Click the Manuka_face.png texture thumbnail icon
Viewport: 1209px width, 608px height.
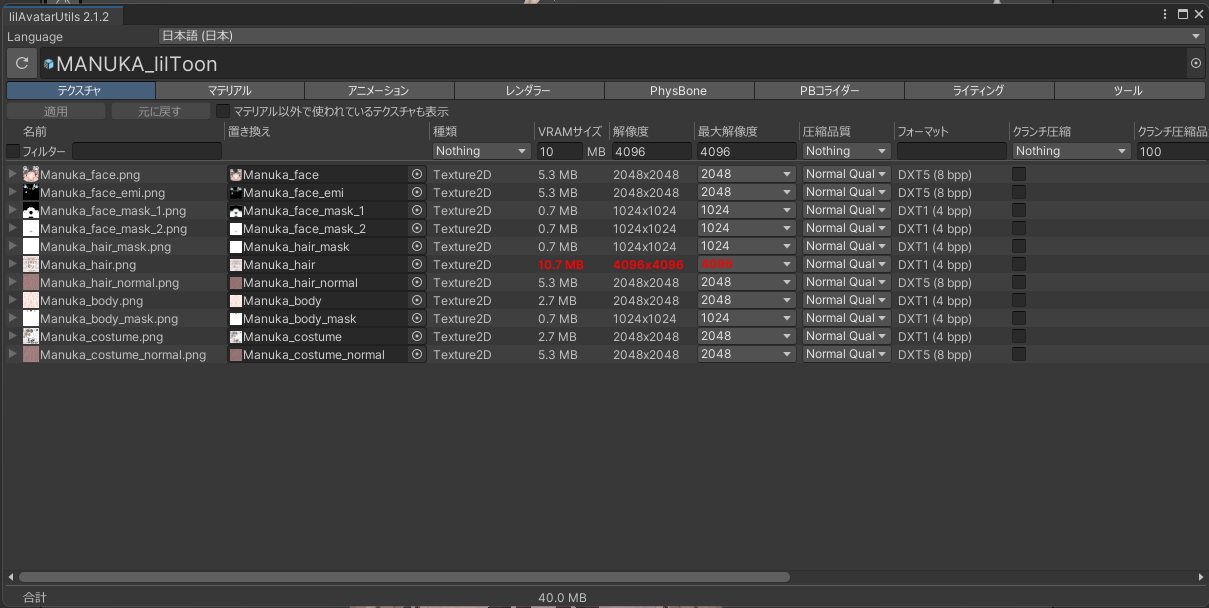31,174
